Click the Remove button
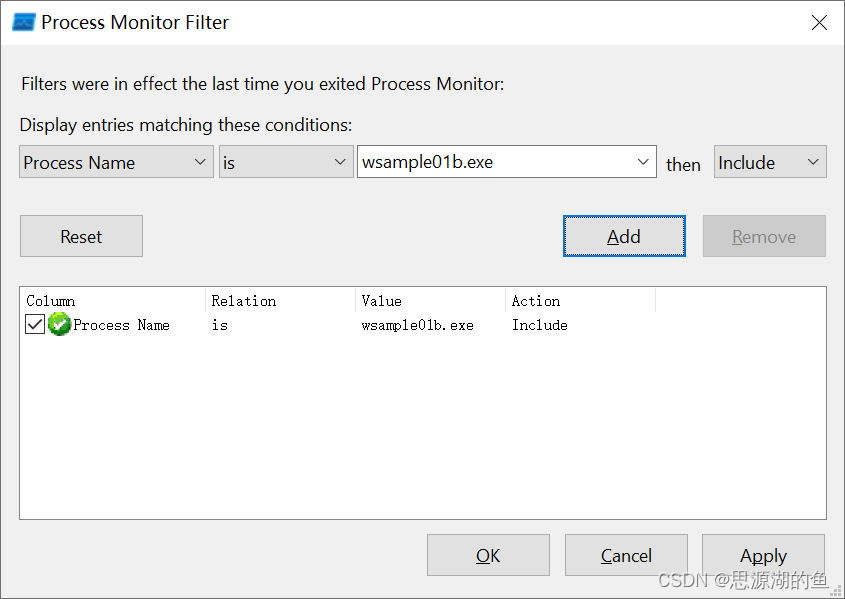Image resolution: width=845 pixels, height=599 pixels. tap(764, 236)
